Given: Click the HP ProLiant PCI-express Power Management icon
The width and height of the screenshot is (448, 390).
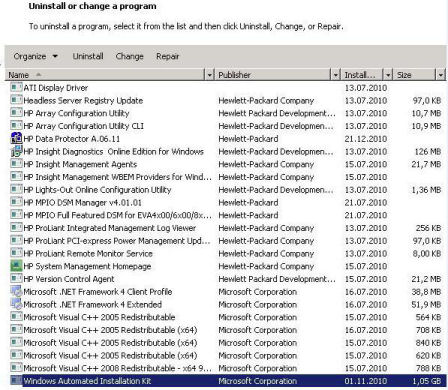Looking at the screenshot, I should (x=16, y=240).
